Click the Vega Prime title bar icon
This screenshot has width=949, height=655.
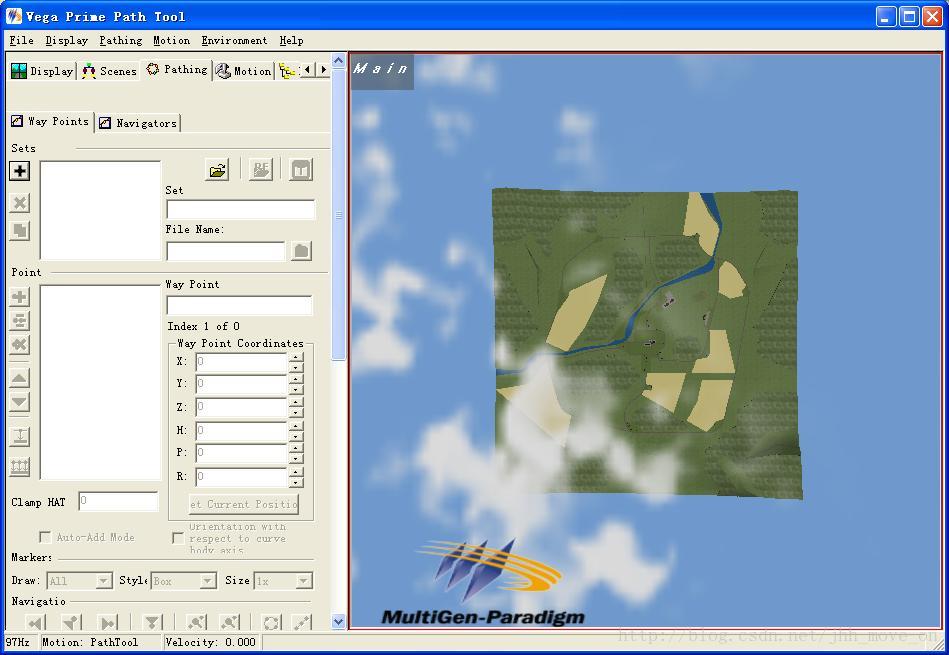[14, 16]
